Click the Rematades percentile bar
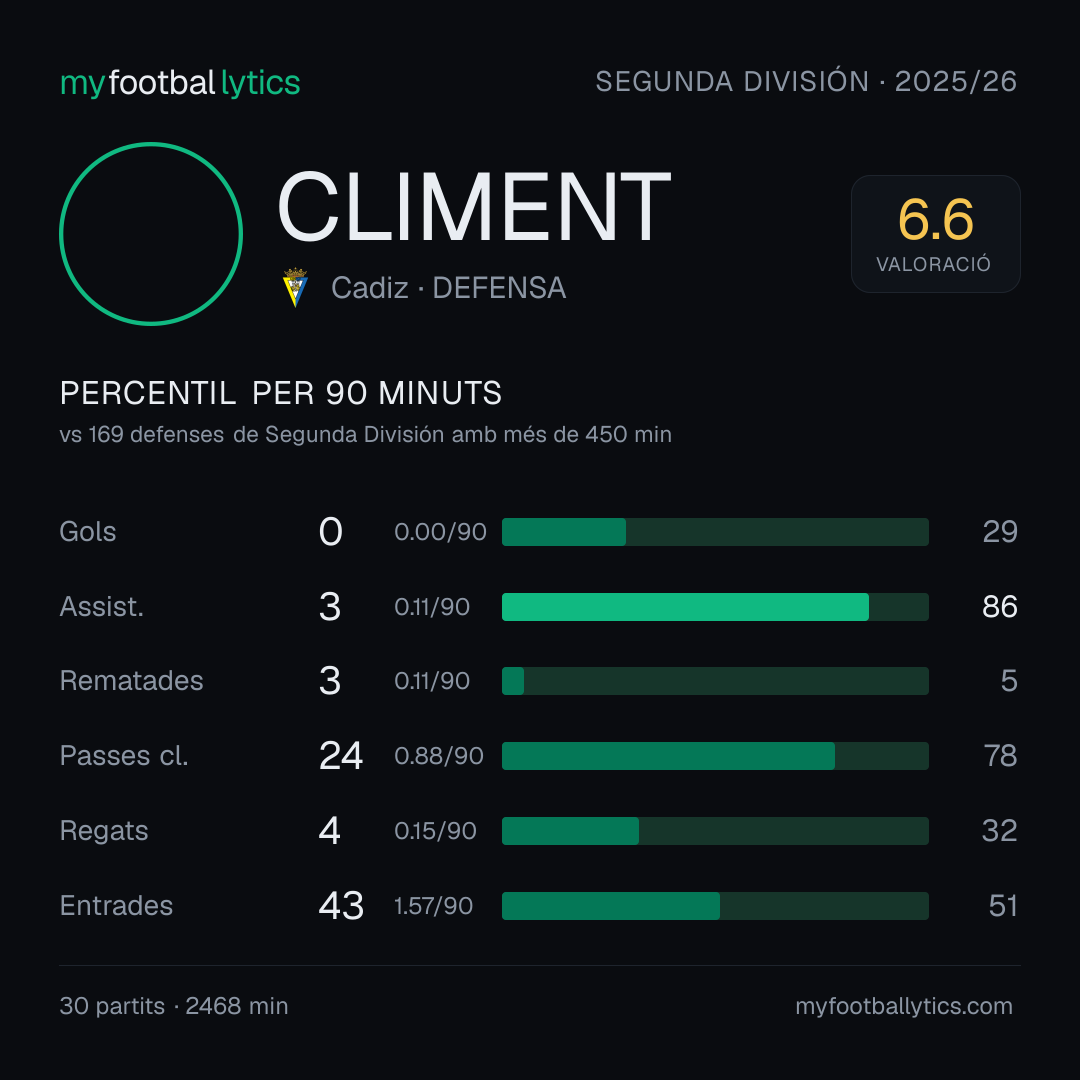Viewport: 1080px width, 1080px height. (715, 681)
